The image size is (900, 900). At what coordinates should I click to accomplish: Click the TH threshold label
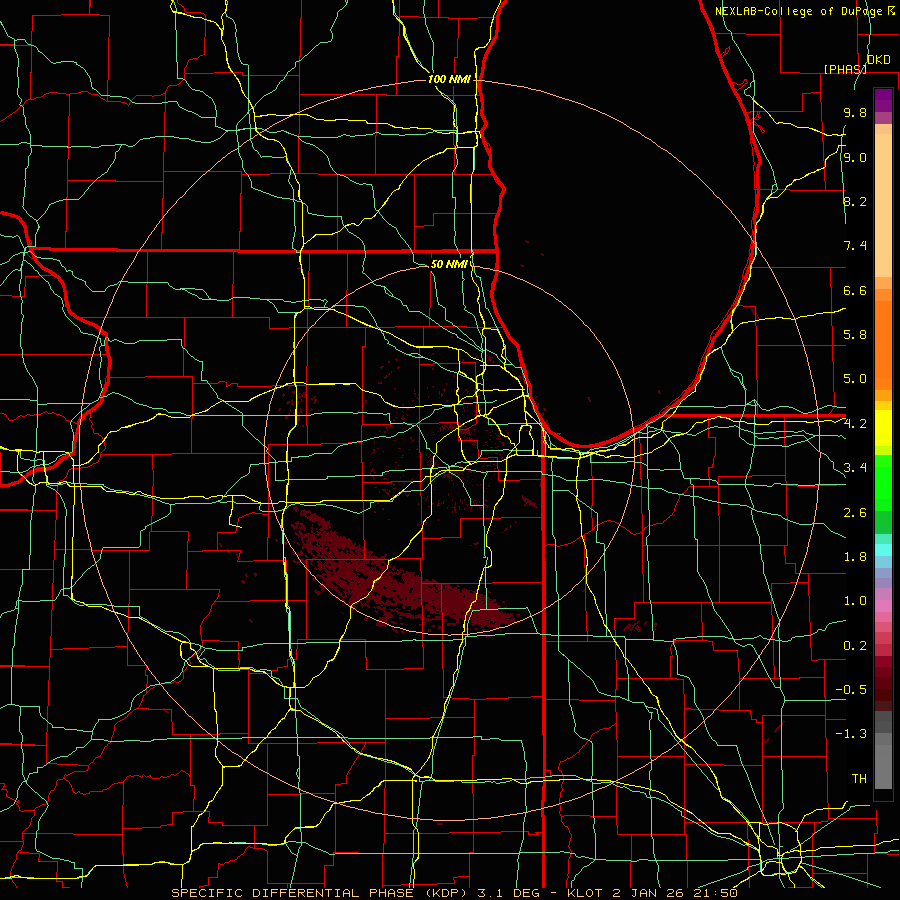pos(859,779)
